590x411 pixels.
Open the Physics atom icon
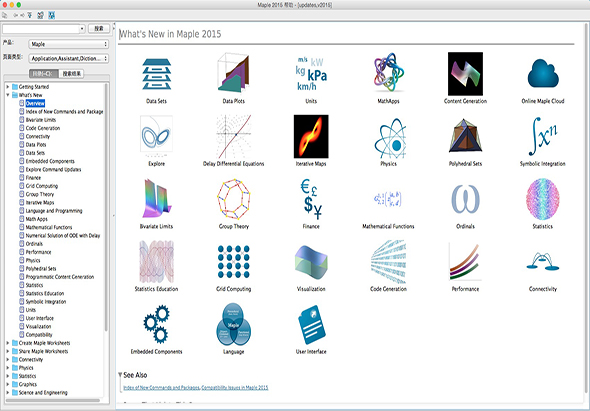coord(390,138)
